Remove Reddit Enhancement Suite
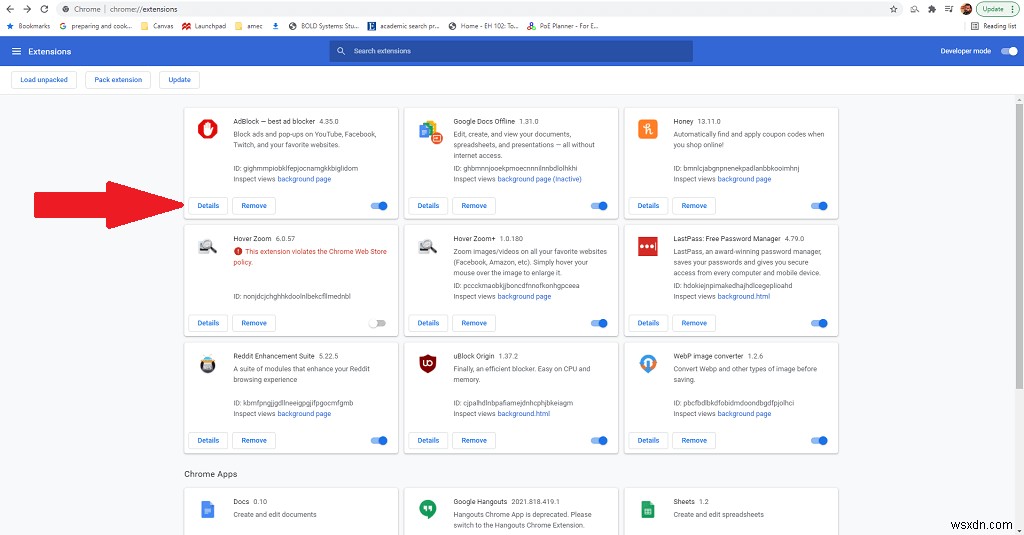The width and height of the screenshot is (1024, 535). (x=254, y=440)
